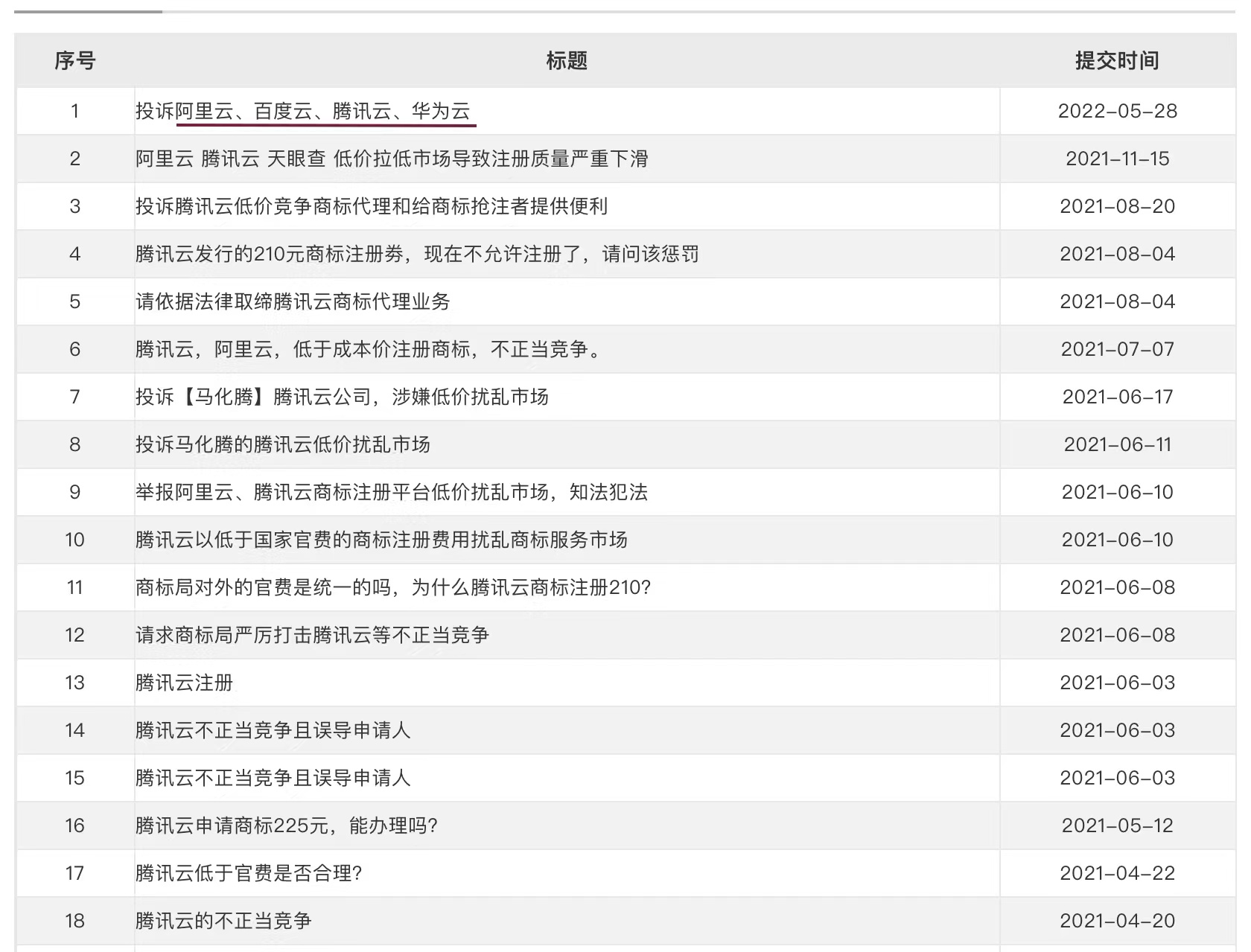
Task: Open complaint titled 投诉阿里云、百度云、腾讯云、华为云
Action: click(x=303, y=111)
